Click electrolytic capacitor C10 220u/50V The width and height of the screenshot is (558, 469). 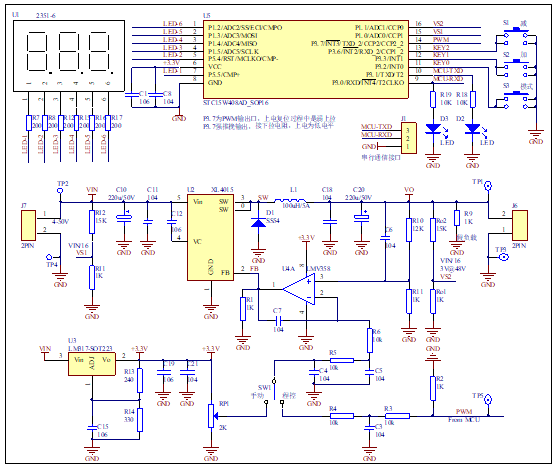(x=124, y=218)
